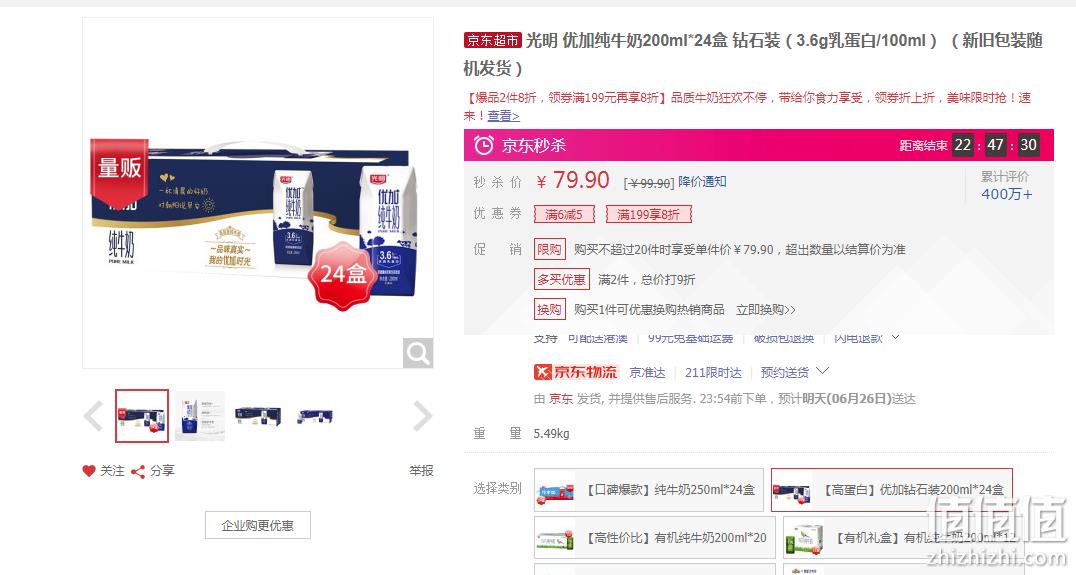Image resolution: width=1076 pixels, height=575 pixels.
Task: Expand the 预约送货 delivery options chevron
Action: pyautogui.click(x=823, y=371)
